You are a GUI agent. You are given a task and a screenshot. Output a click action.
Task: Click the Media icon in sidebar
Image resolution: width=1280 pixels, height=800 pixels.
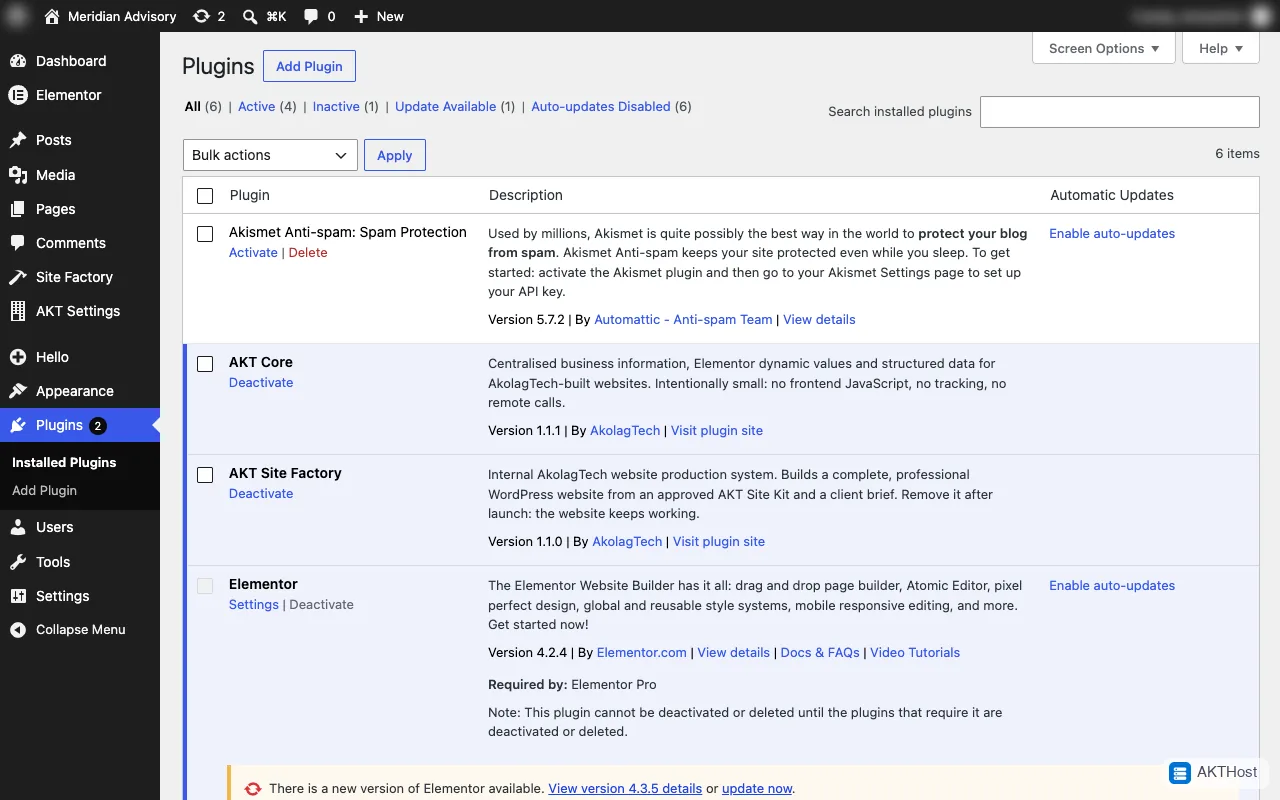tap(18, 175)
